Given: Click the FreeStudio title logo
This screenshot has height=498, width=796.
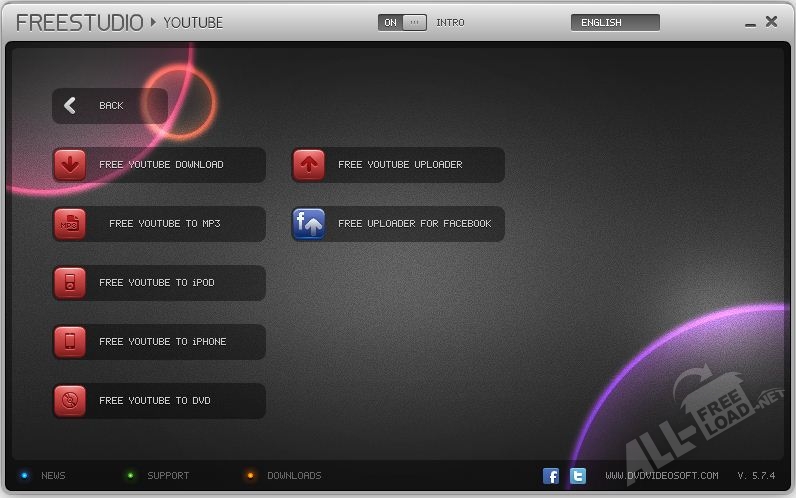Looking at the screenshot, I should (x=80, y=22).
